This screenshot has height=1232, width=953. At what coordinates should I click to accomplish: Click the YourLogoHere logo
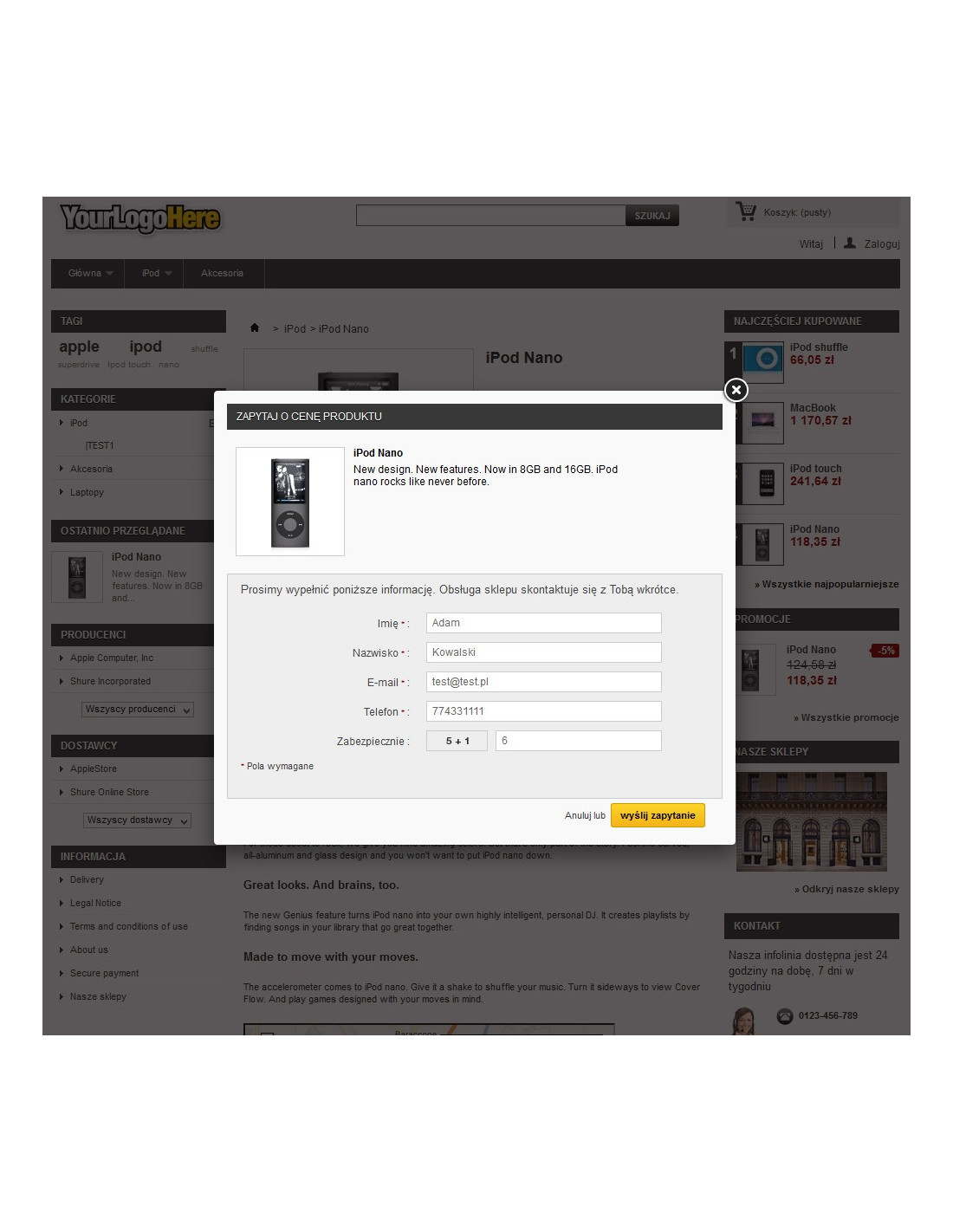pos(140,218)
